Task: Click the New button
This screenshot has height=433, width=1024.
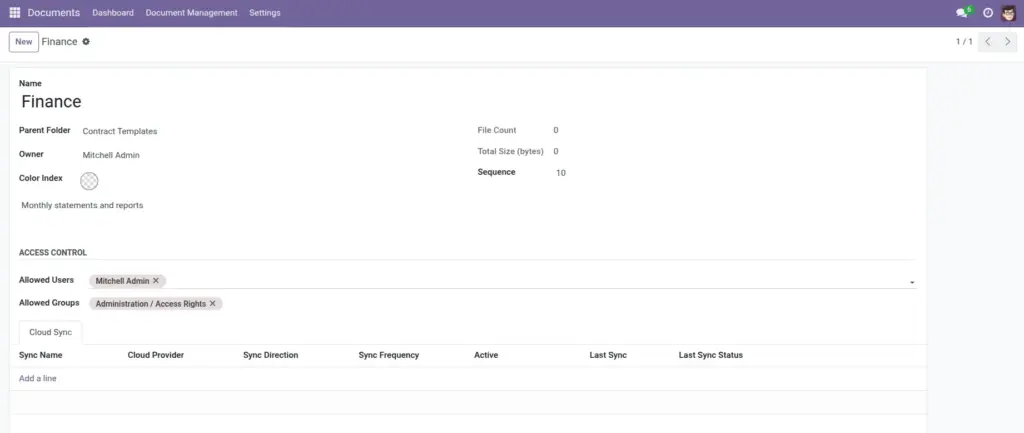Action: 24,42
